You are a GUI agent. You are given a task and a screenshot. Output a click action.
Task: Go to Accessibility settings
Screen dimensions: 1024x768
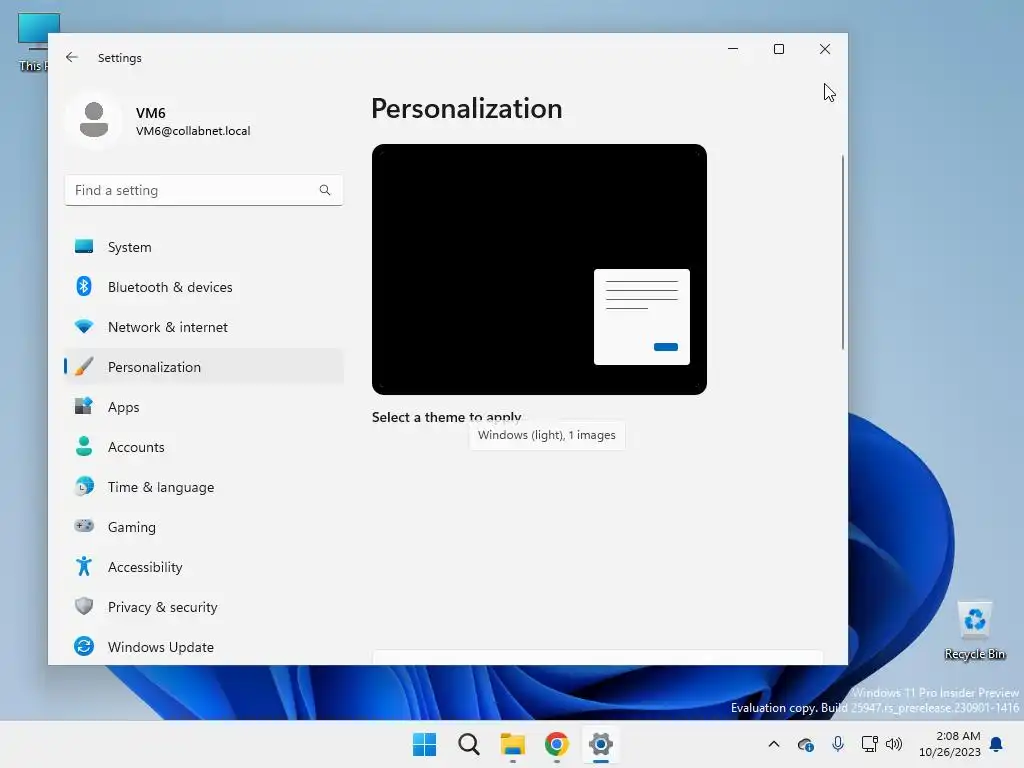click(x=204, y=566)
